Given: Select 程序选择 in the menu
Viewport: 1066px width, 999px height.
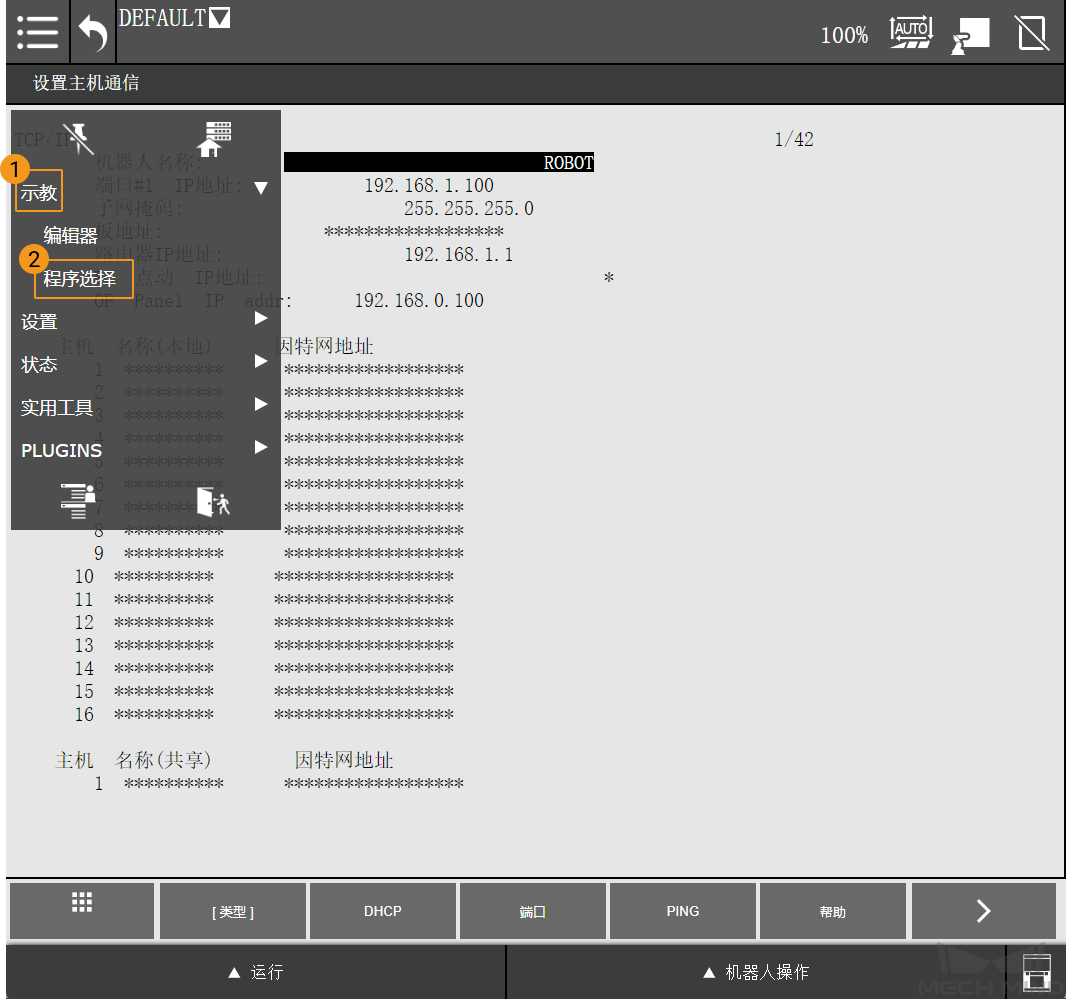Looking at the screenshot, I should pos(80,279).
